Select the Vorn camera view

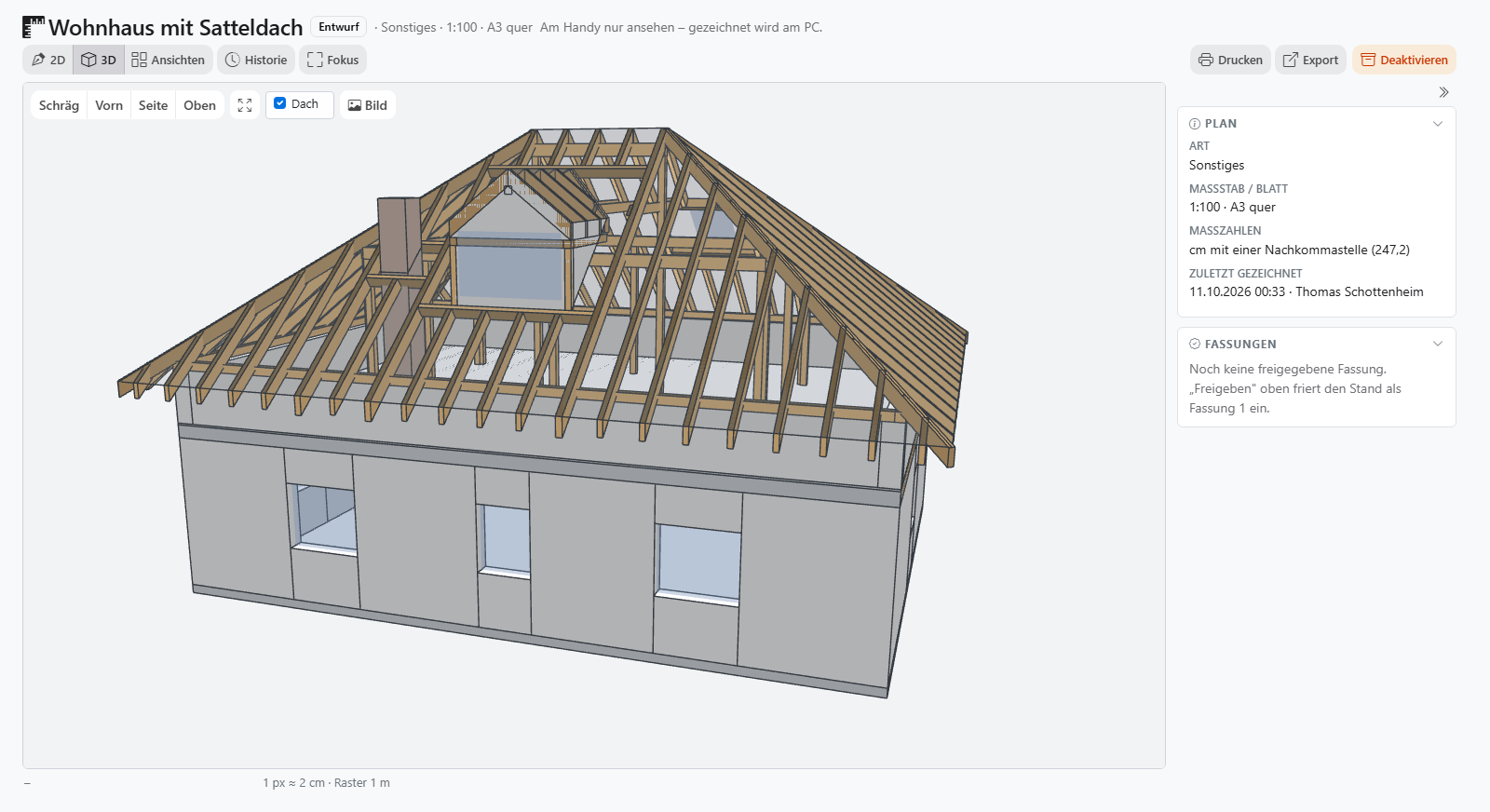pyautogui.click(x=109, y=105)
